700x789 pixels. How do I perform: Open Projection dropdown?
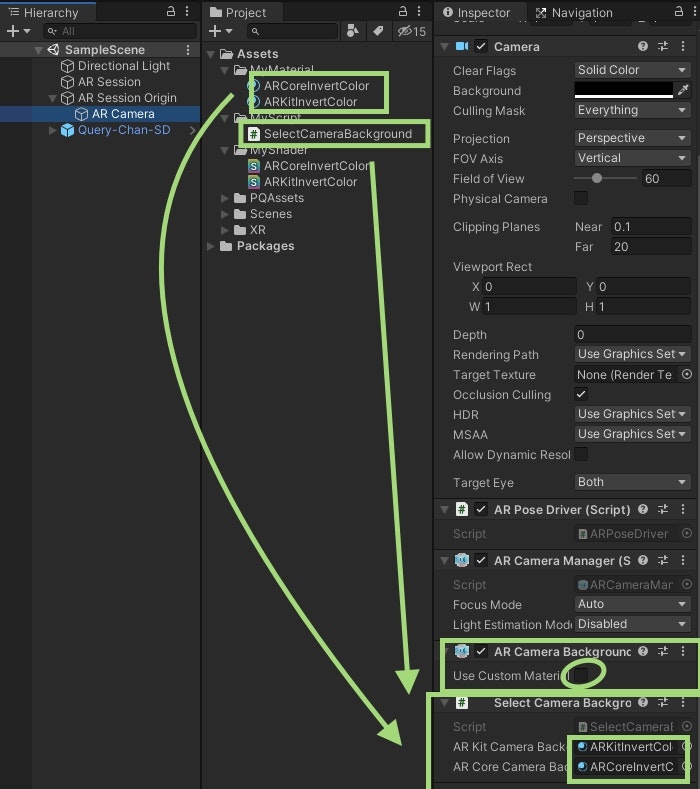pyautogui.click(x=632, y=138)
